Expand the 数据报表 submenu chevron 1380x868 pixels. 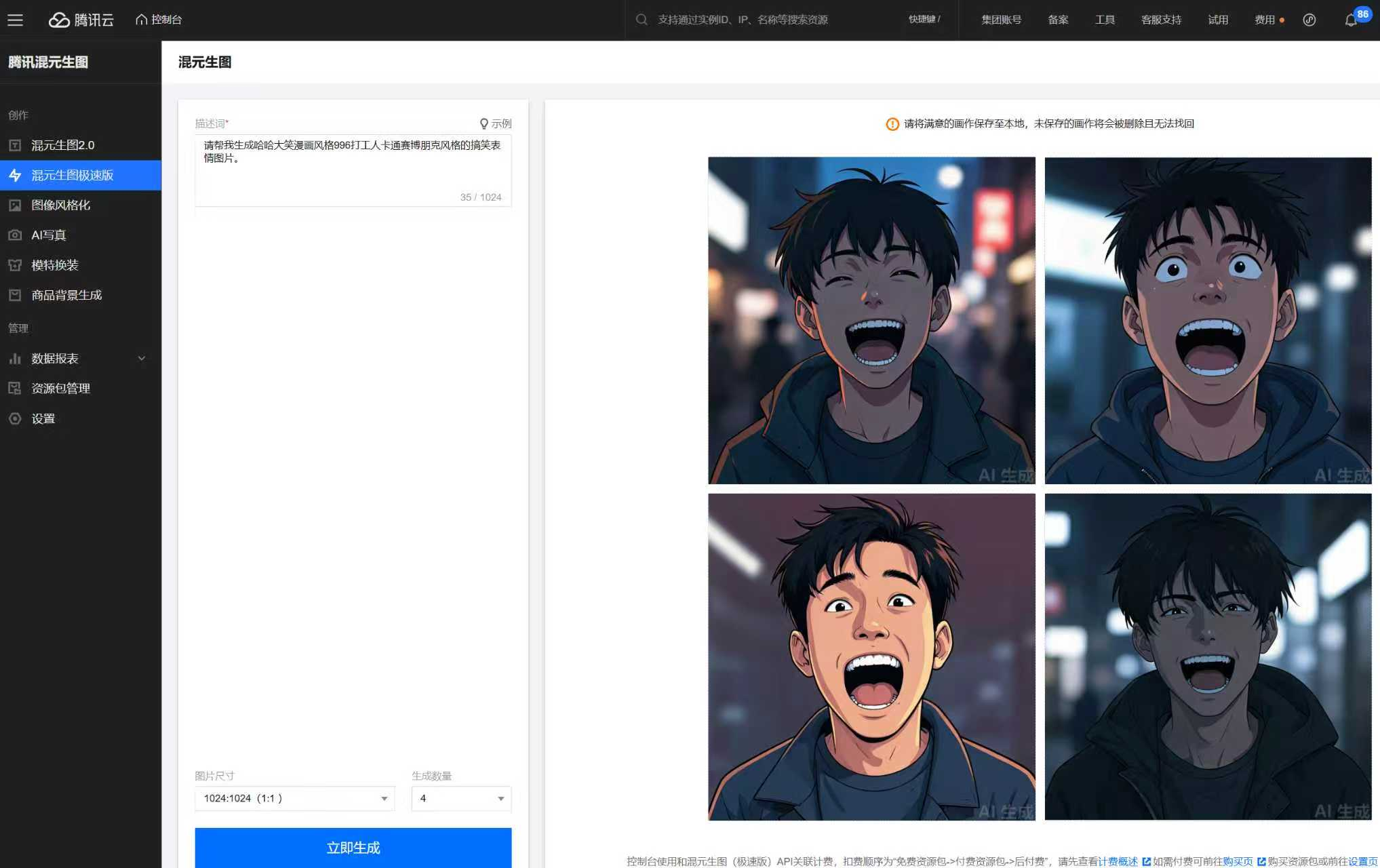coord(142,358)
